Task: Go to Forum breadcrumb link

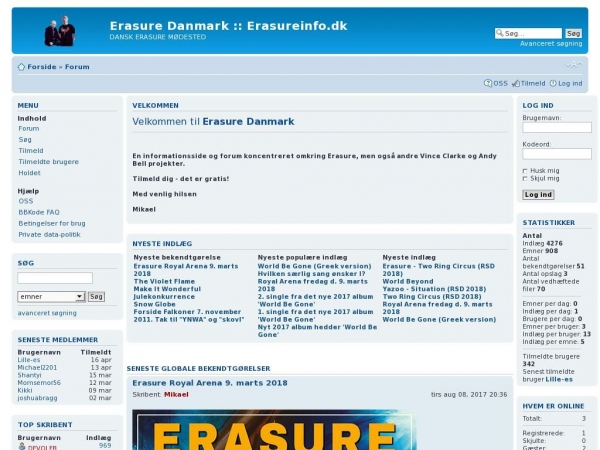Action: coord(77,67)
